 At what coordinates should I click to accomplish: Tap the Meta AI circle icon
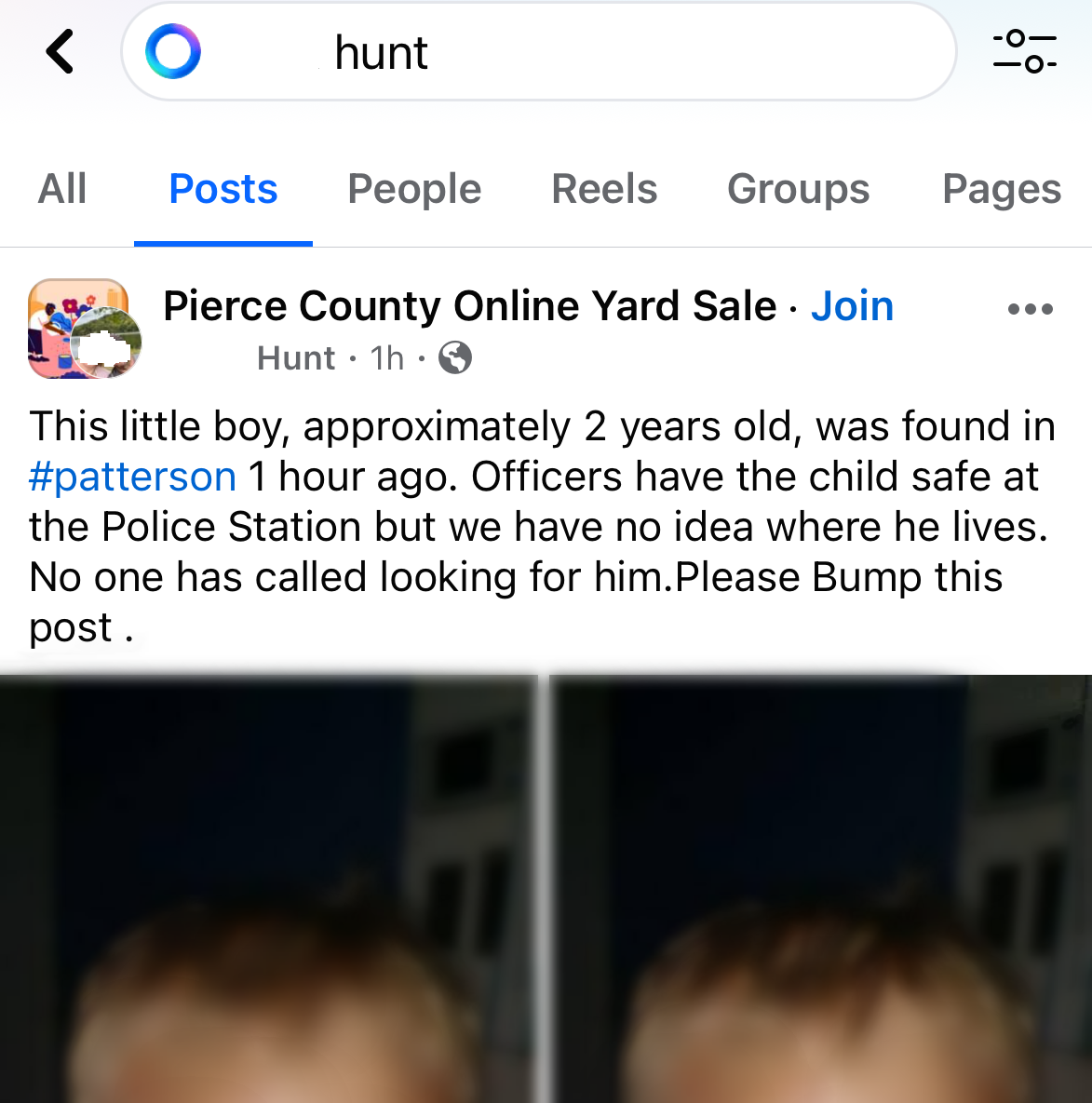coord(173,51)
